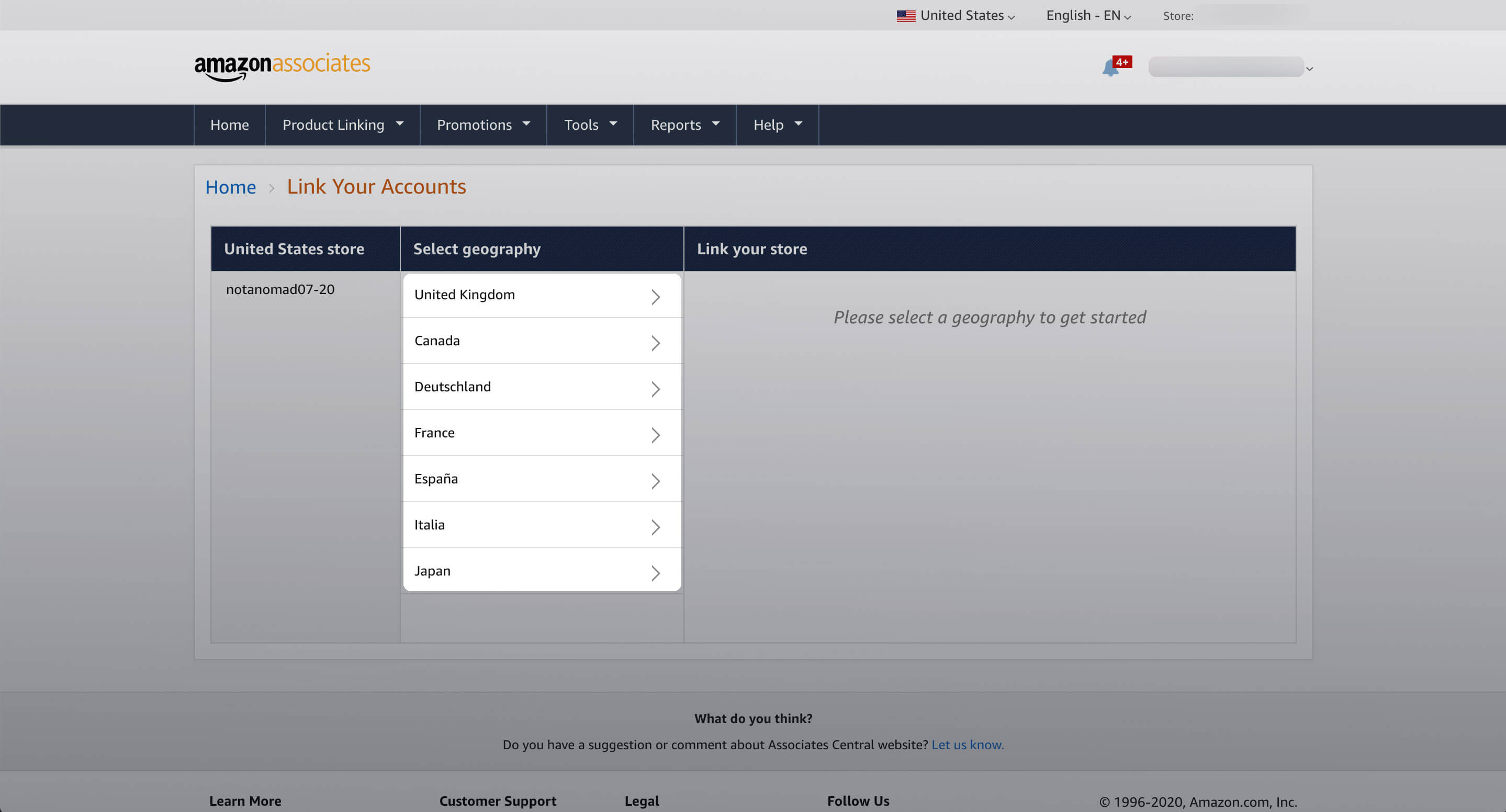Click the United States flag icon
The height and width of the screenshot is (812, 1506).
[x=906, y=16]
